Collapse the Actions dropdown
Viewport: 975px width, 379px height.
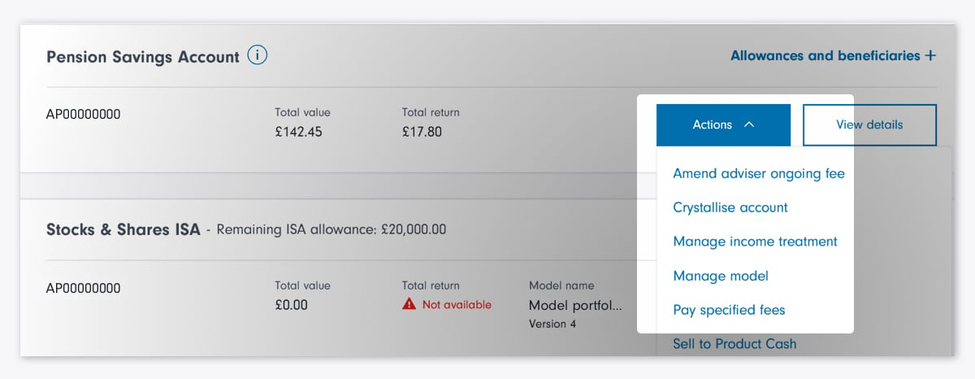723,125
